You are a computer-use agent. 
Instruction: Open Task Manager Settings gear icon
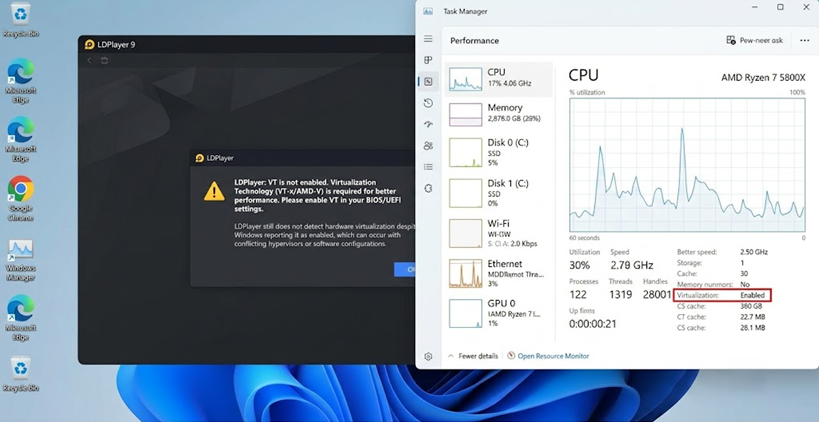pyautogui.click(x=428, y=357)
